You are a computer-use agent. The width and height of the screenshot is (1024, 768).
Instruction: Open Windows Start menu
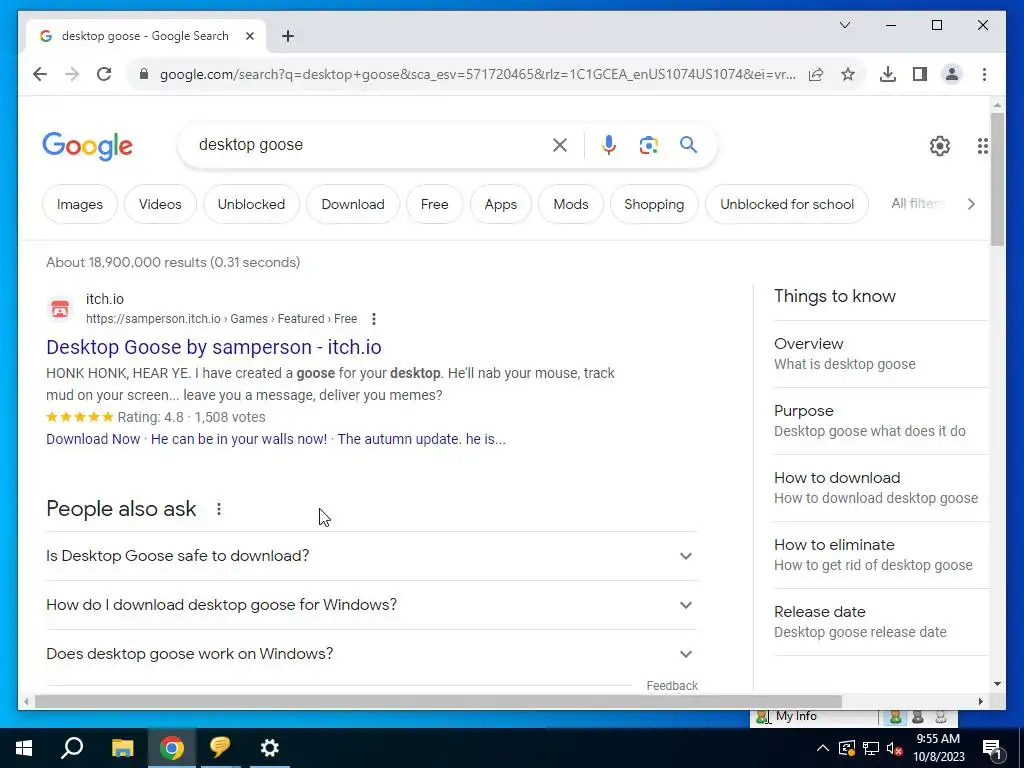tap(24, 748)
